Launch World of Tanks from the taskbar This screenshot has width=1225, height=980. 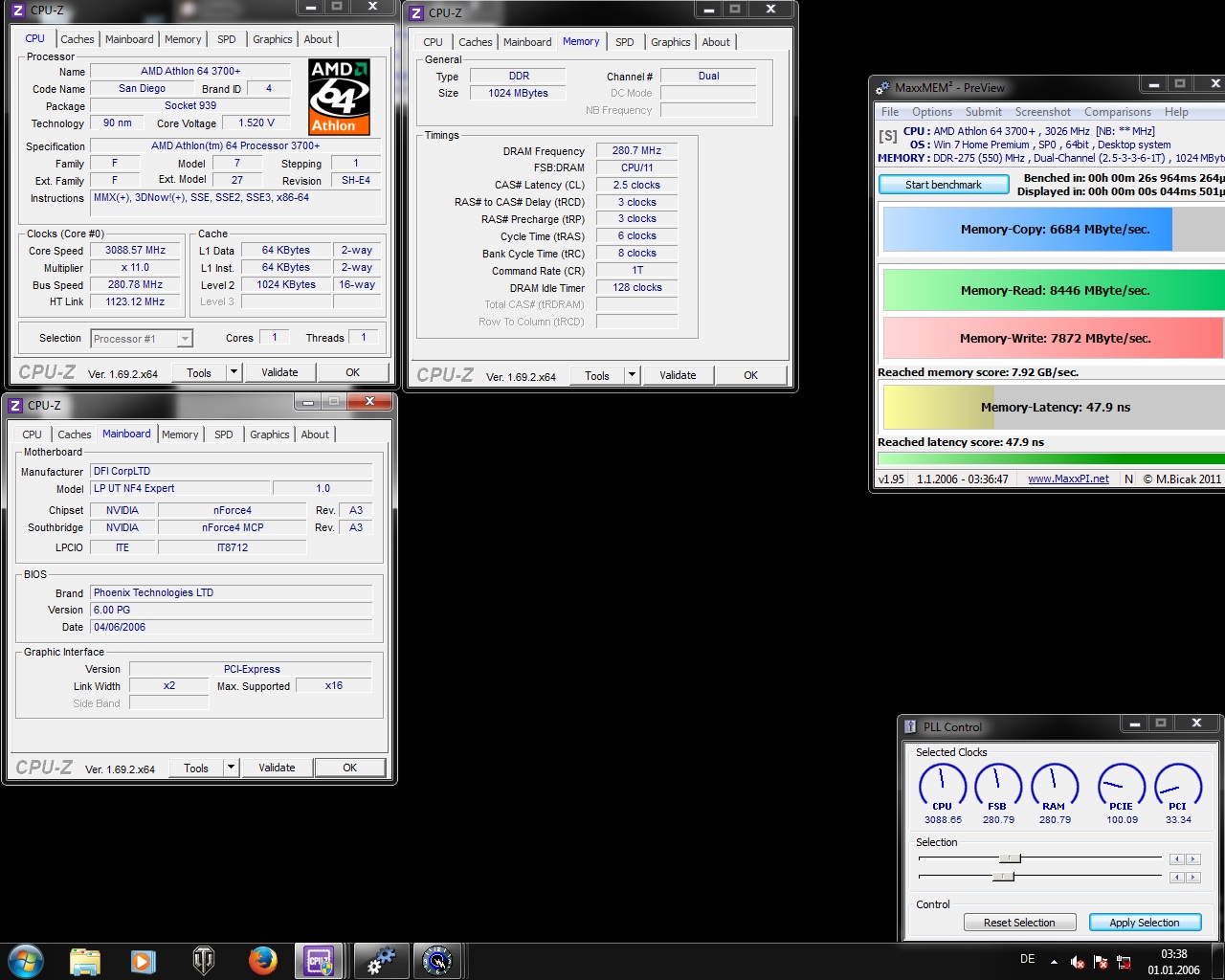click(204, 961)
